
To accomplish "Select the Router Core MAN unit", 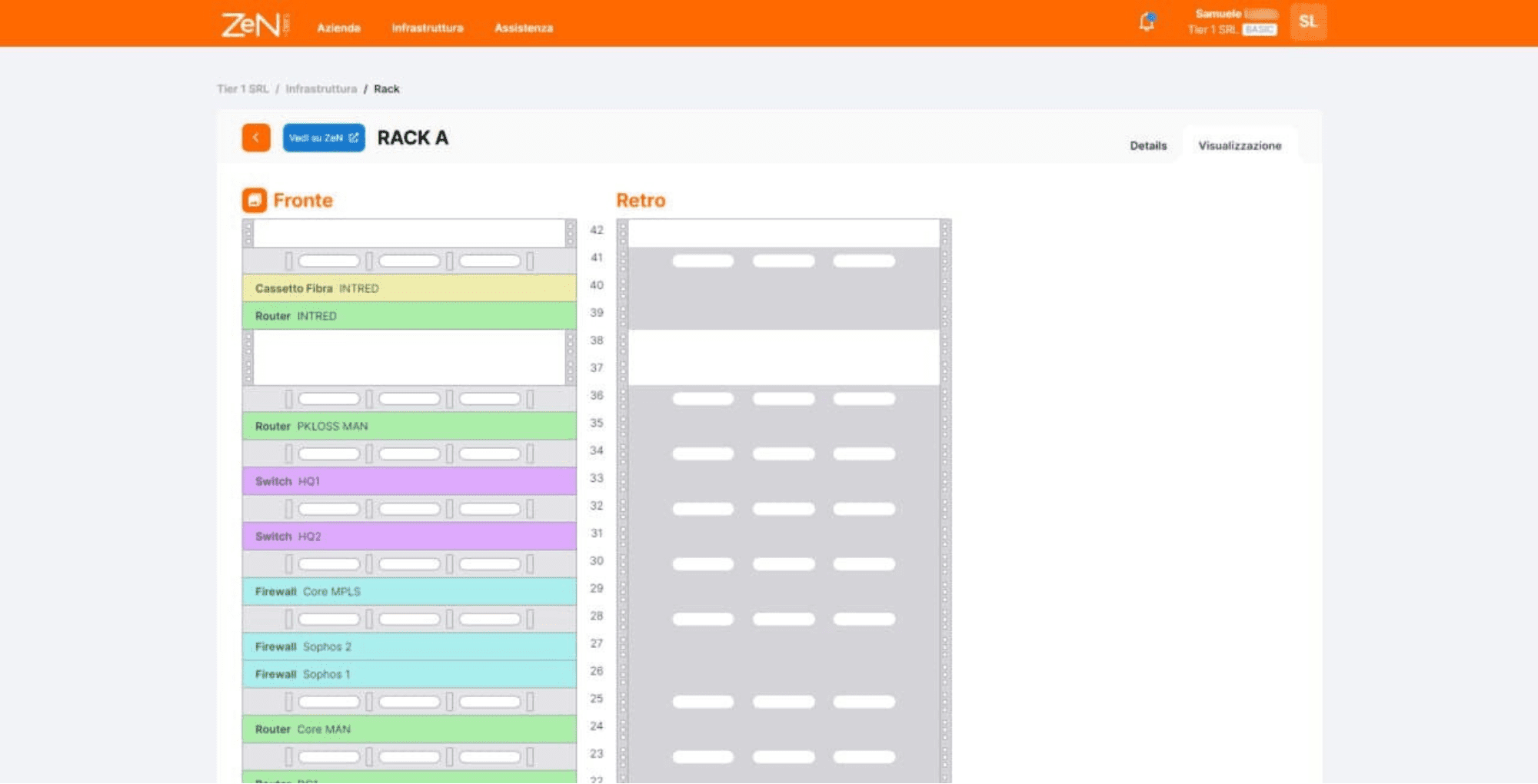I will point(409,729).
